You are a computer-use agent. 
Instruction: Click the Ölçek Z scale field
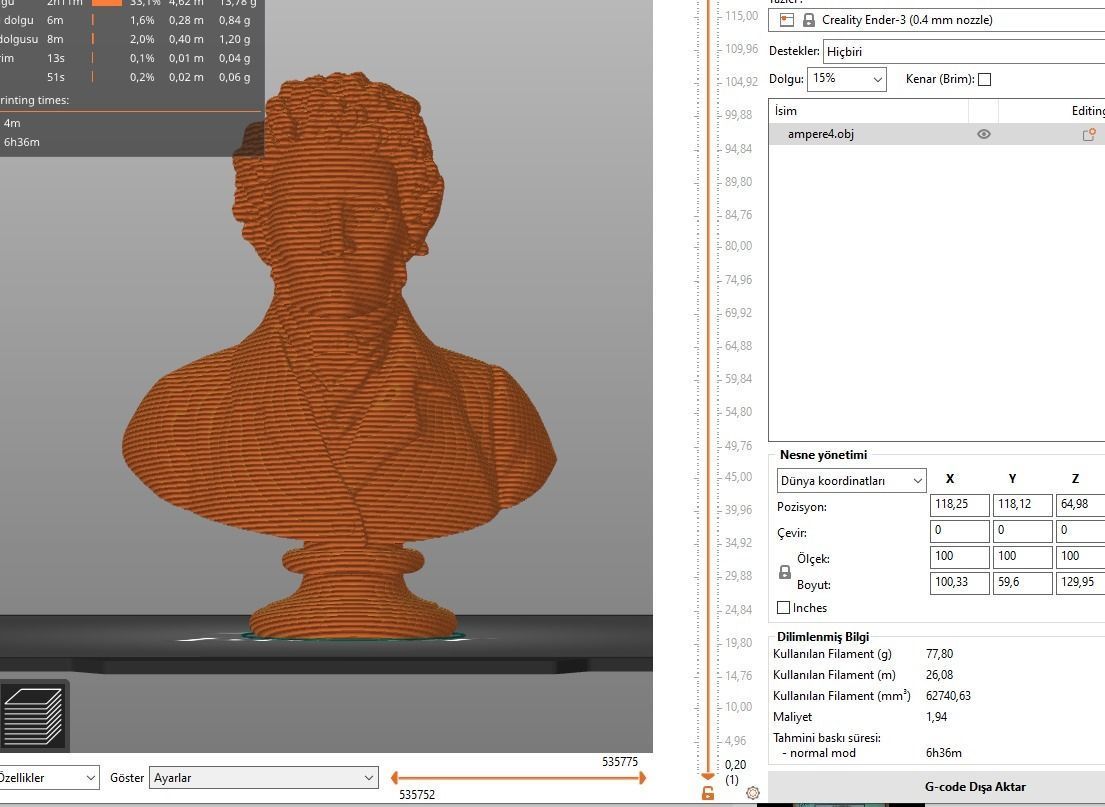(1080, 557)
